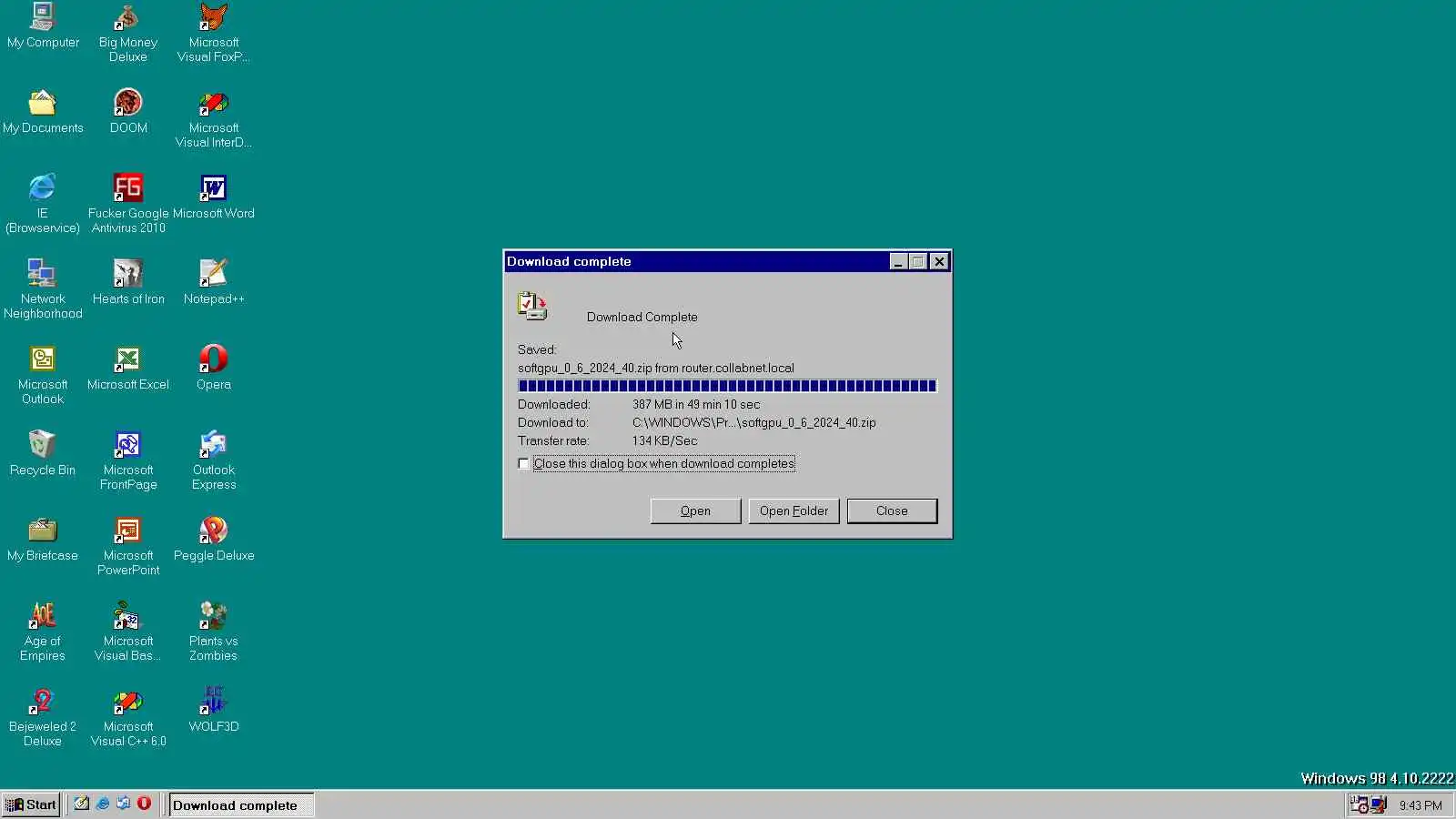This screenshot has width=1456, height=819.
Task: Select the IE (Browservice) desktop icon
Action: [x=43, y=203]
